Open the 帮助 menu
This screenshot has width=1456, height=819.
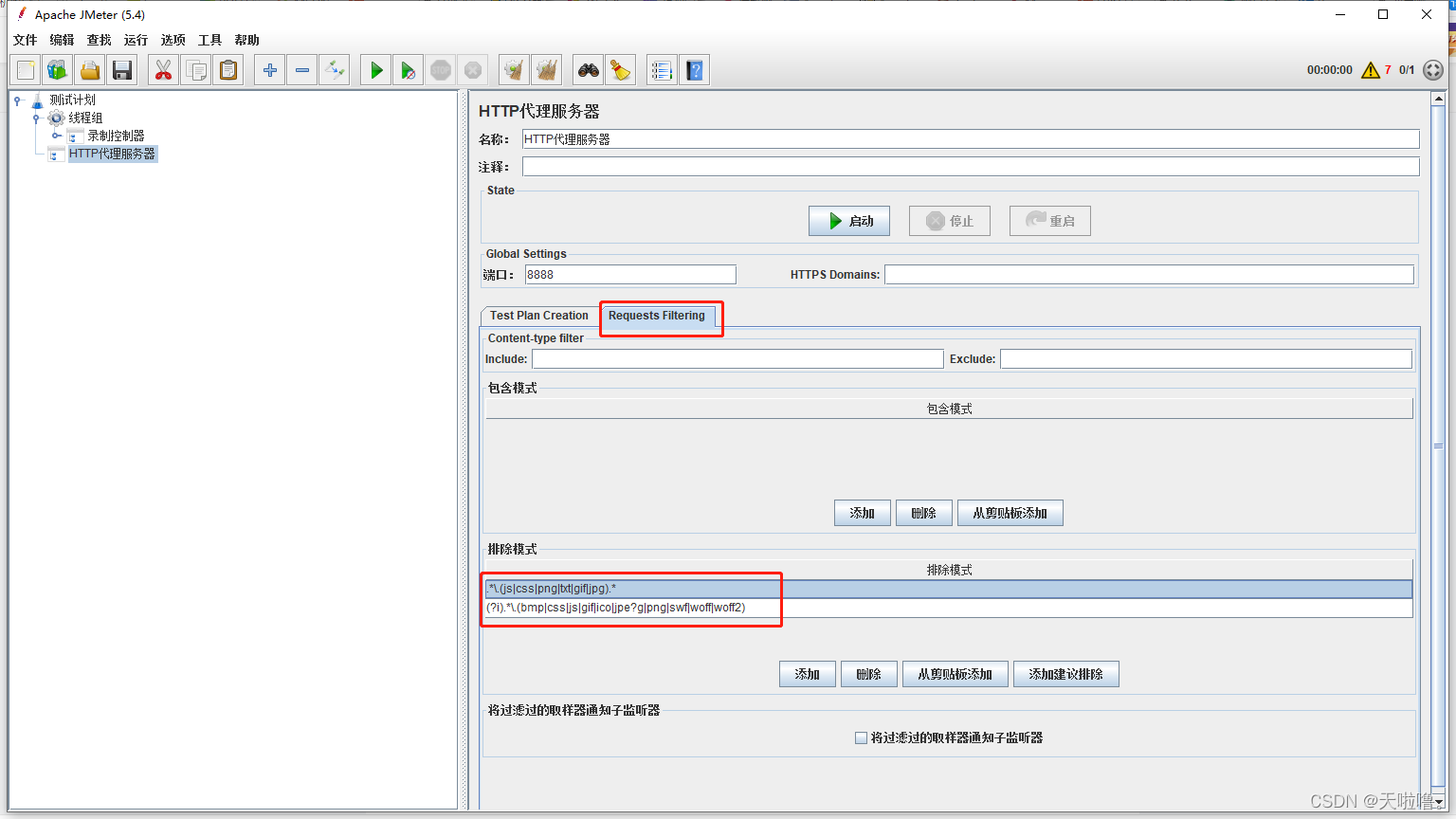(247, 40)
